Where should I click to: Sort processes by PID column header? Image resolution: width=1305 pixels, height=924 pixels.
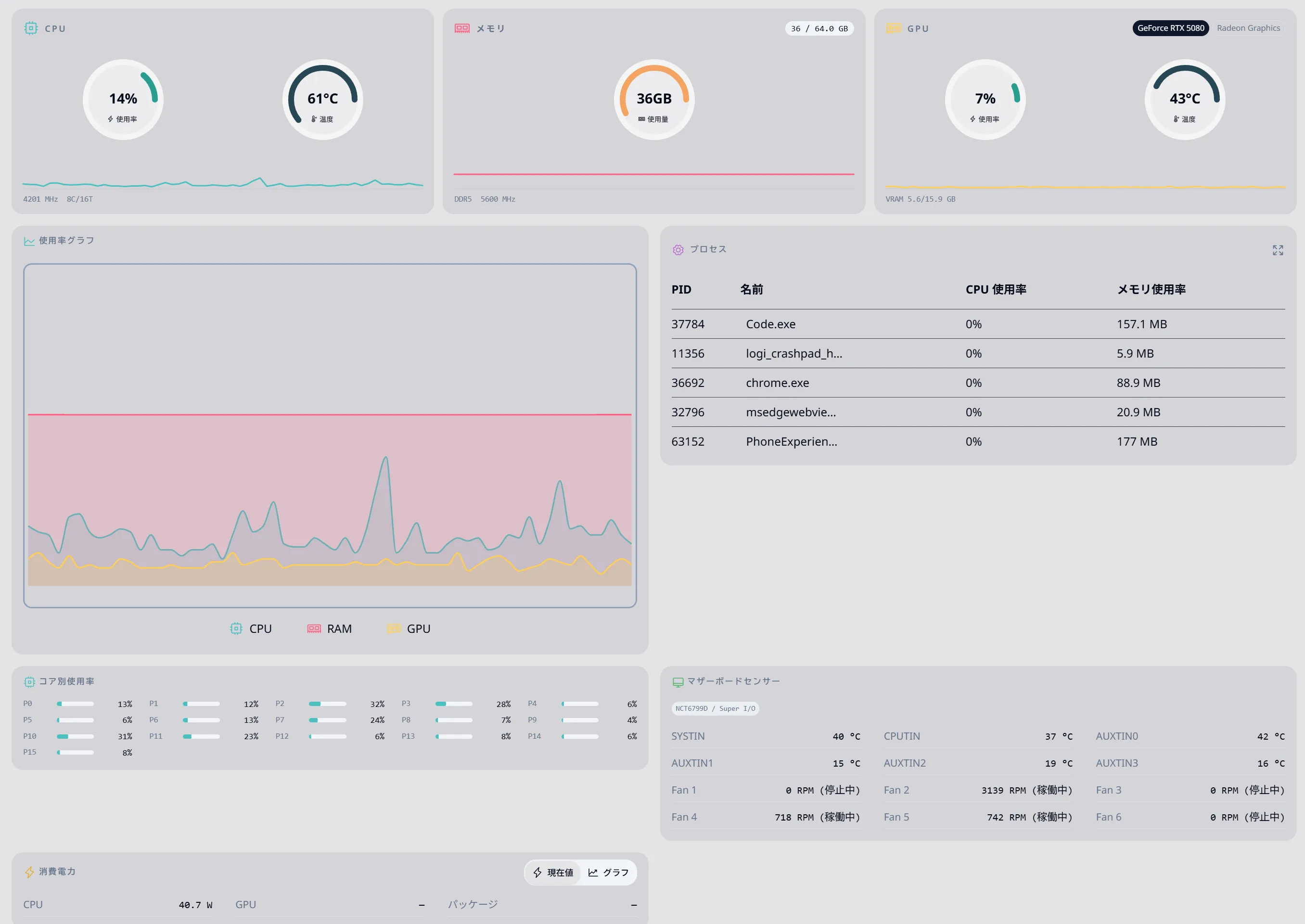tap(681, 290)
